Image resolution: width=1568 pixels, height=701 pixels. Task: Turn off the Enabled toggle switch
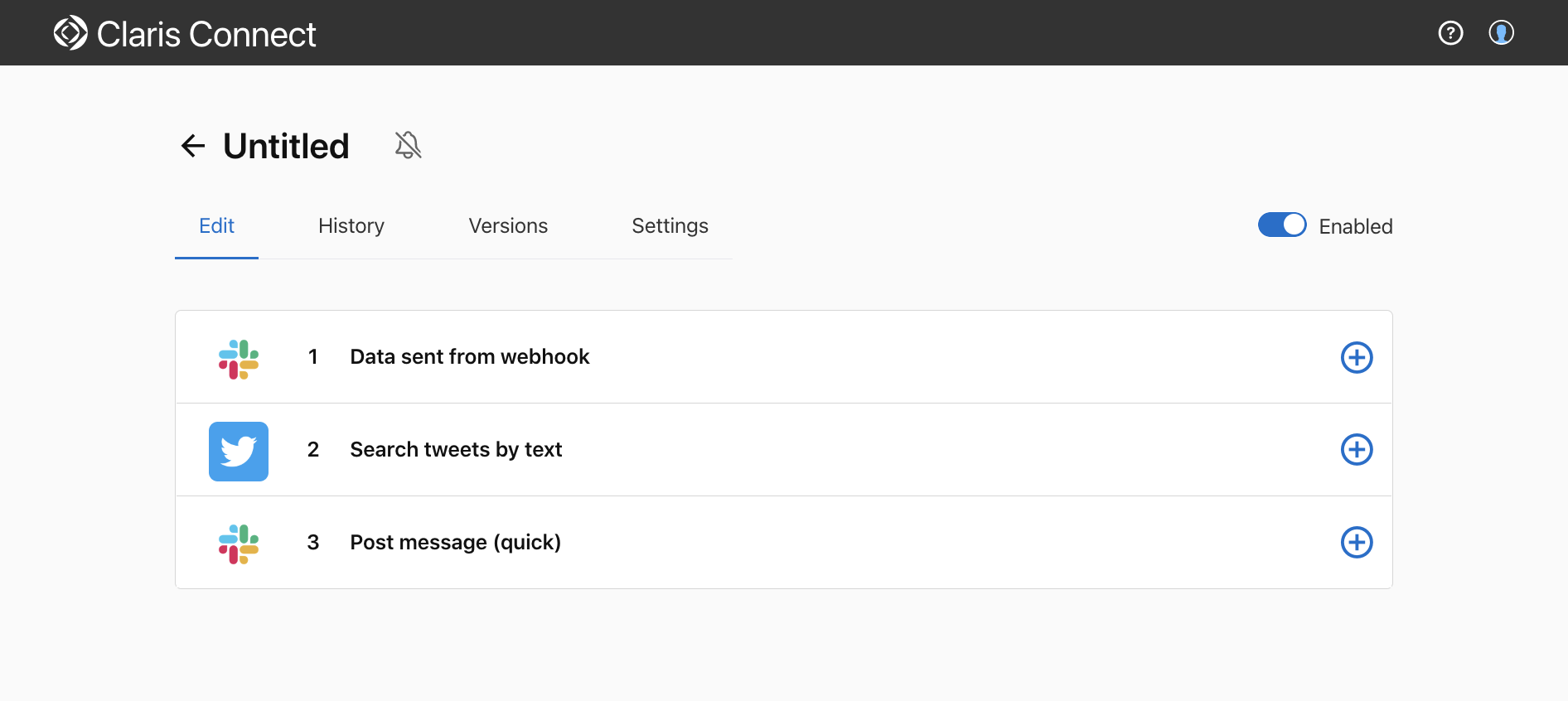pos(1282,225)
